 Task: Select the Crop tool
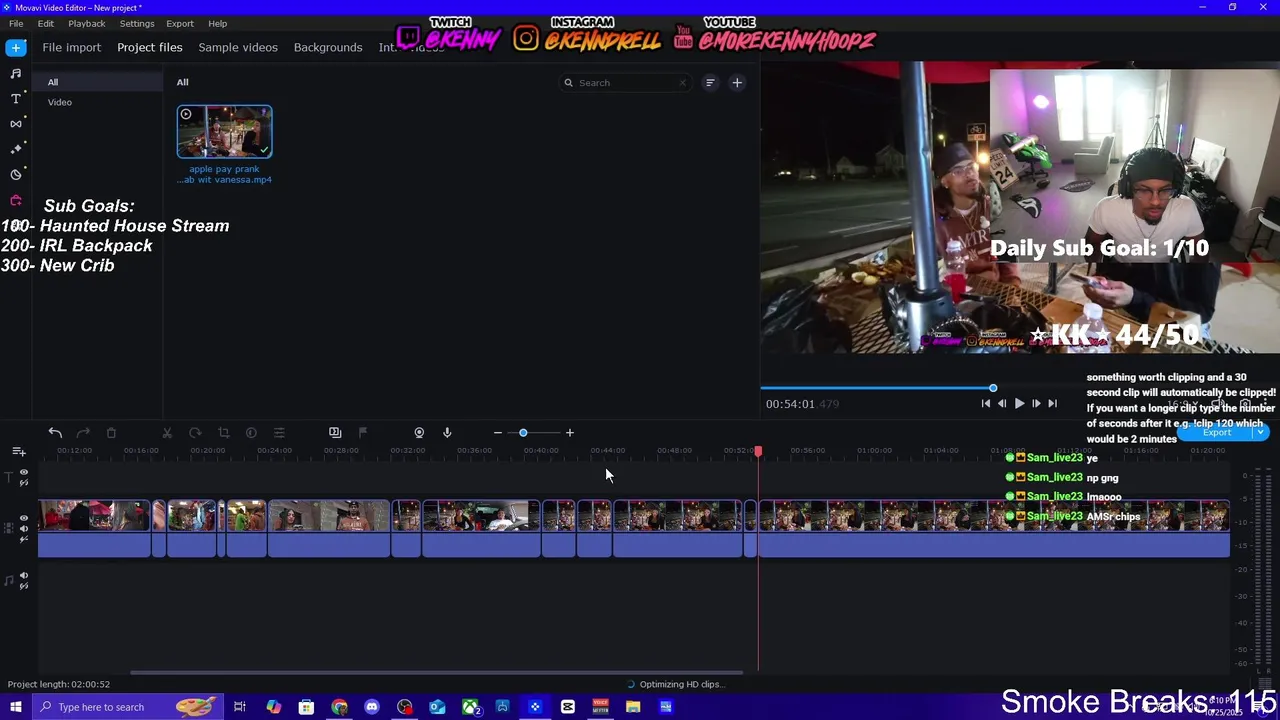[223, 433]
